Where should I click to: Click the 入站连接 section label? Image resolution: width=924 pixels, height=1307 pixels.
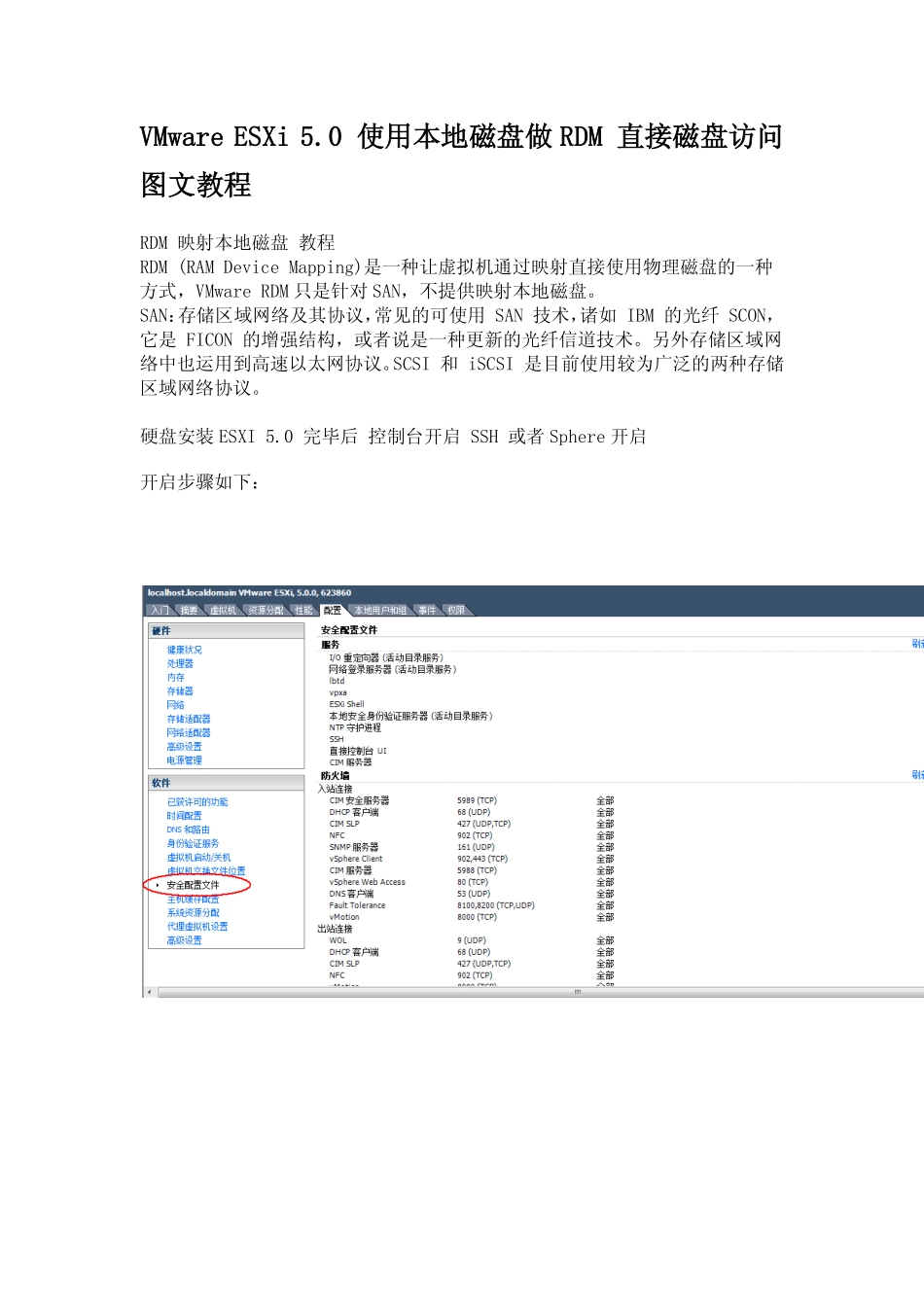[335, 789]
